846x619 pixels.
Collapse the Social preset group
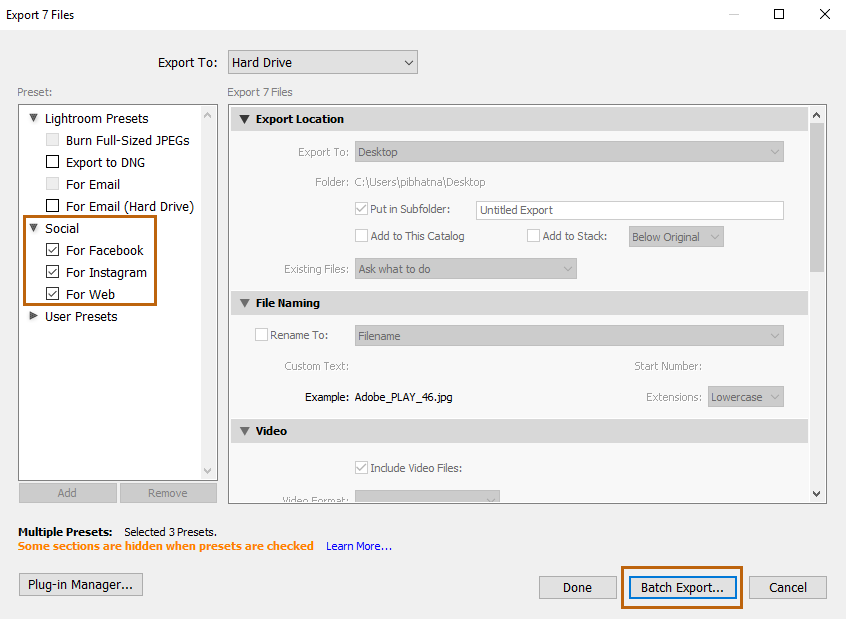pos(34,228)
